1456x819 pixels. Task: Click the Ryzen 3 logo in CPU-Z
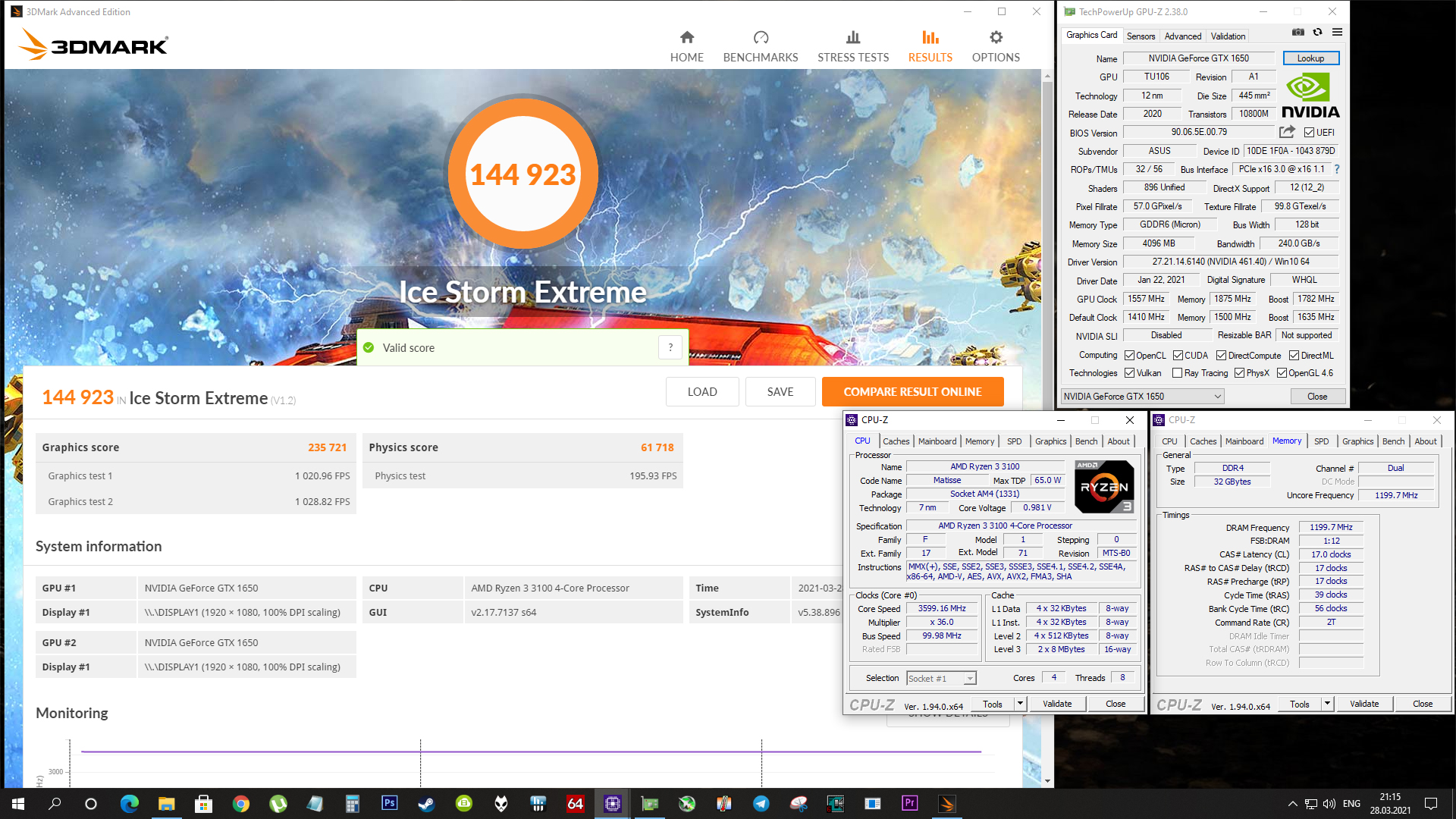tap(1104, 487)
